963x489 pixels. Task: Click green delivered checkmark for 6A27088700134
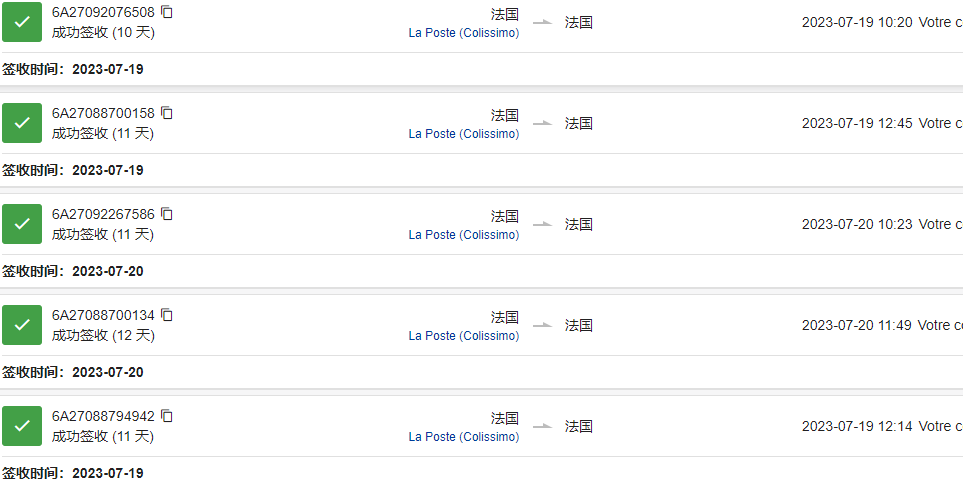(x=22, y=325)
